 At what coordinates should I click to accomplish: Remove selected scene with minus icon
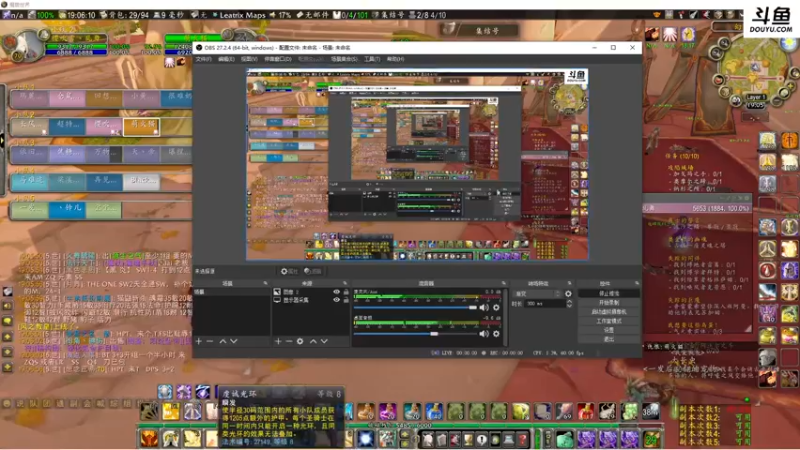210,341
